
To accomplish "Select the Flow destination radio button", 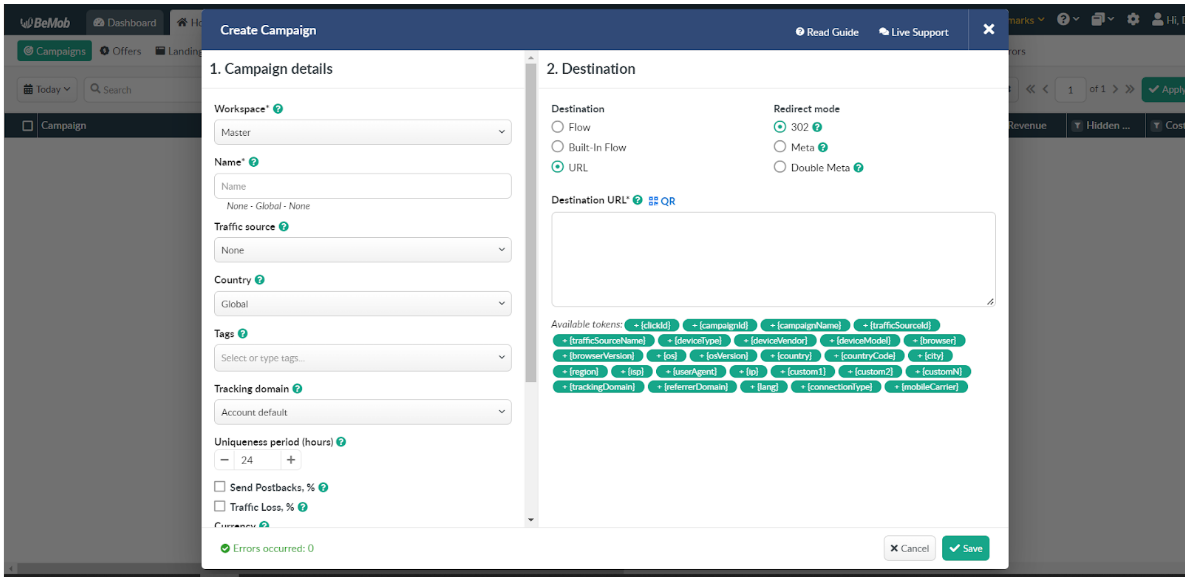I will click(558, 127).
